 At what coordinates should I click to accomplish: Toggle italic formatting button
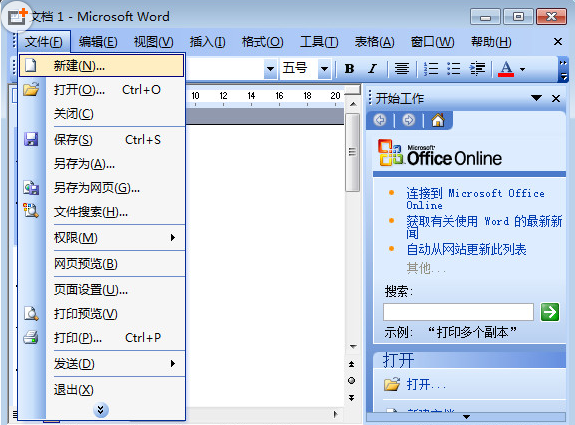(x=373, y=69)
